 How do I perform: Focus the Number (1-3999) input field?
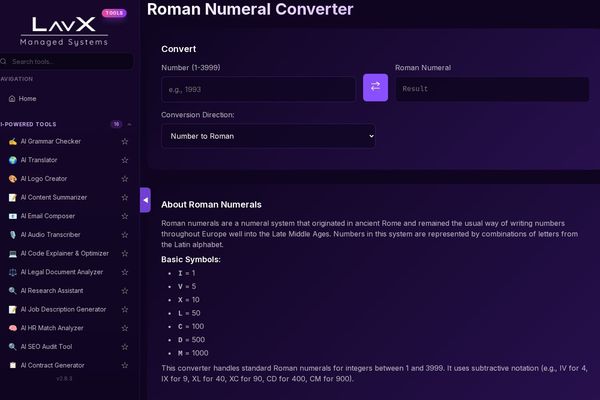[x=258, y=89]
